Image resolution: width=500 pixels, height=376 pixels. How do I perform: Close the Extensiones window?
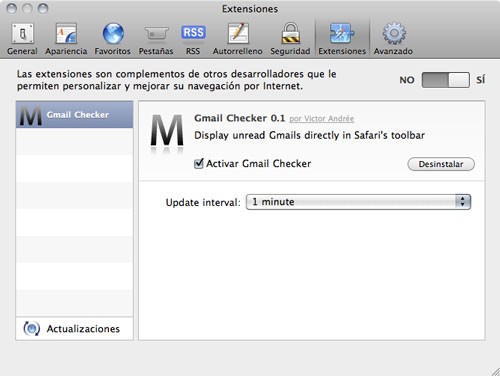pyautogui.click(x=12, y=9)
